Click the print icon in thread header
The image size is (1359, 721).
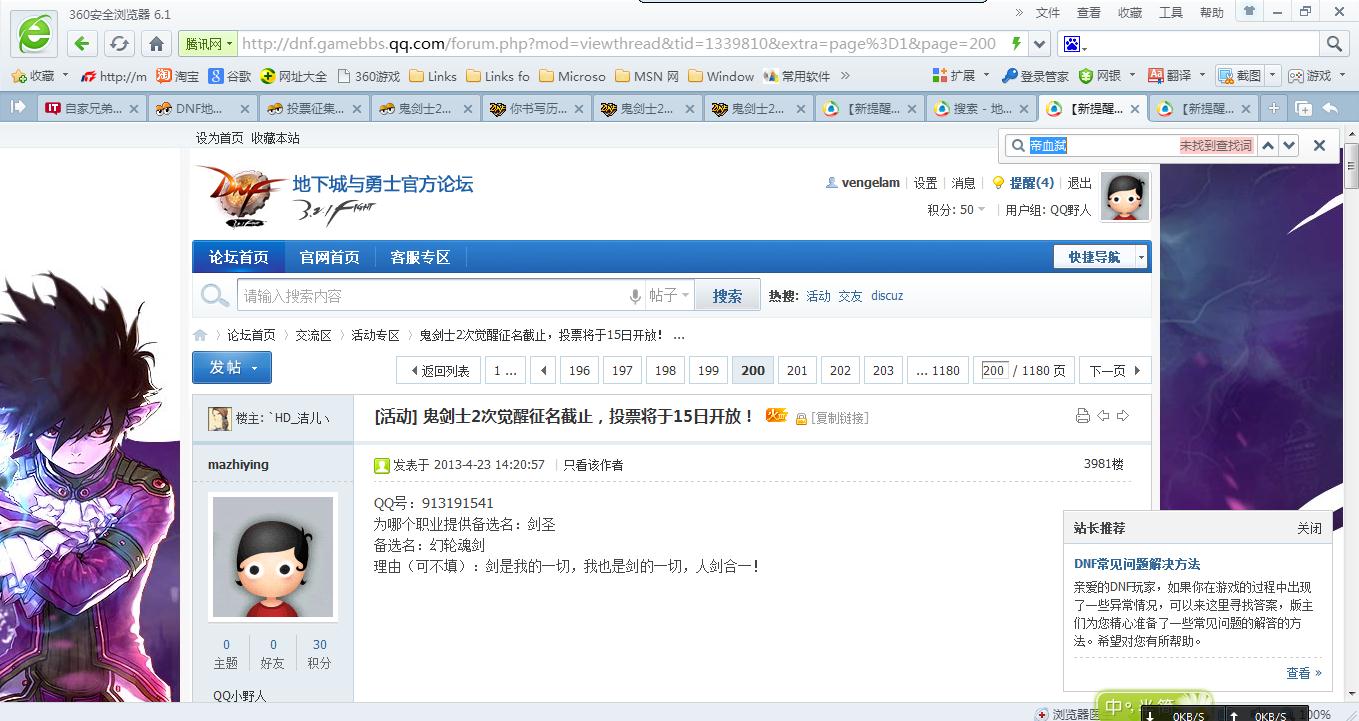pyautogui.click(x=1082, y=416)
